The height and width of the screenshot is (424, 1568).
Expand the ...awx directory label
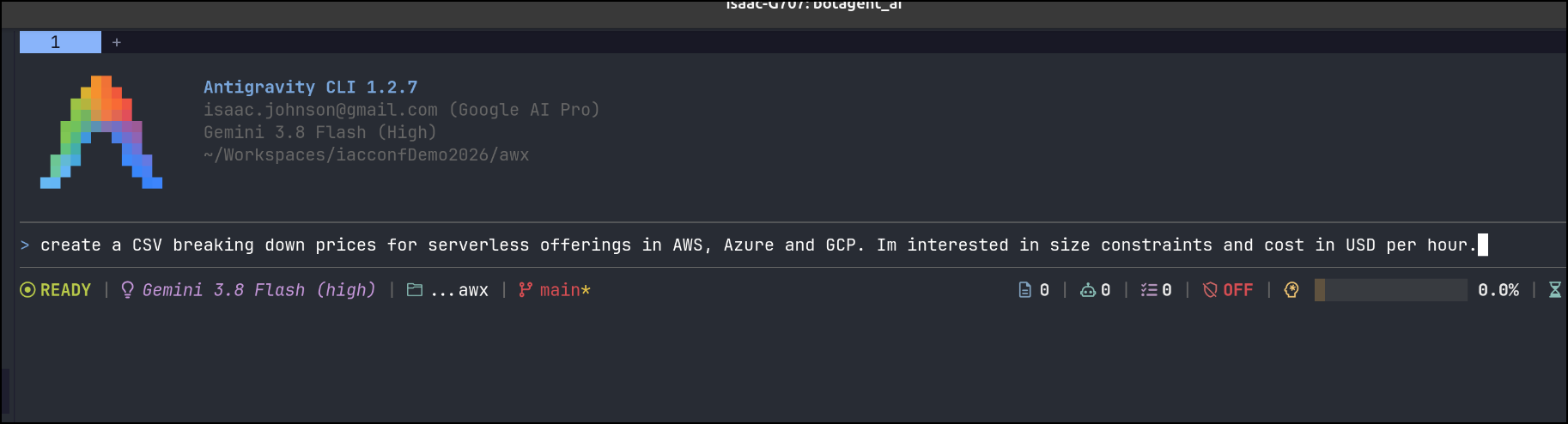[459, 291]
